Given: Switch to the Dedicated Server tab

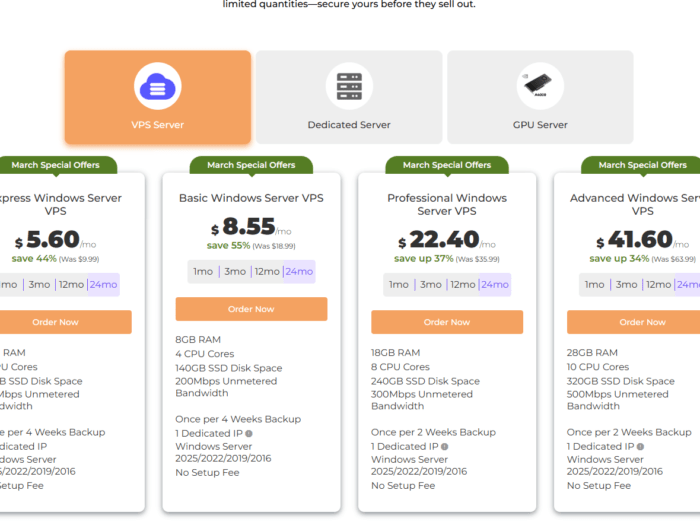Looking at the screenshot, I should (x=349, y=98).
